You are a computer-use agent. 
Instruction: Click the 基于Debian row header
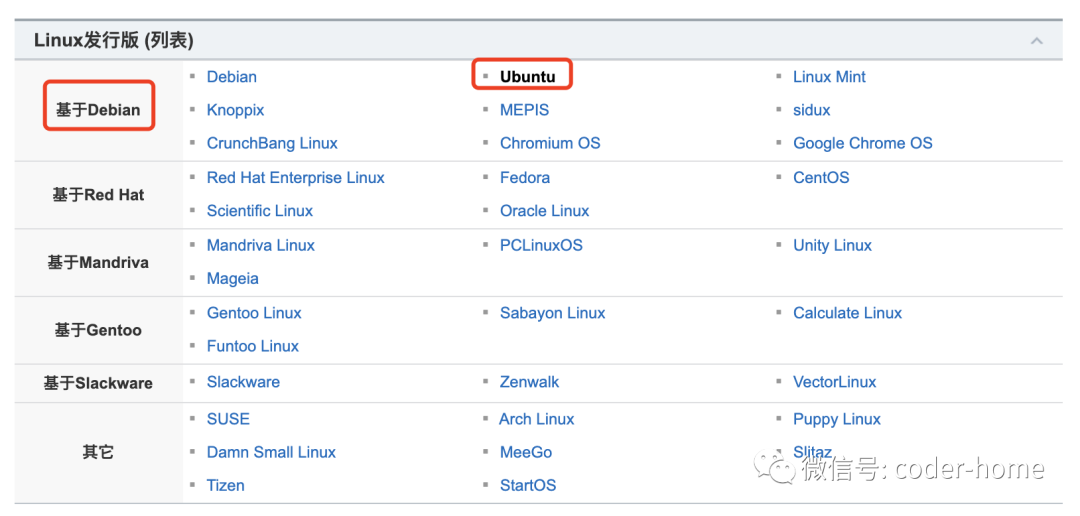coord(98,110)
